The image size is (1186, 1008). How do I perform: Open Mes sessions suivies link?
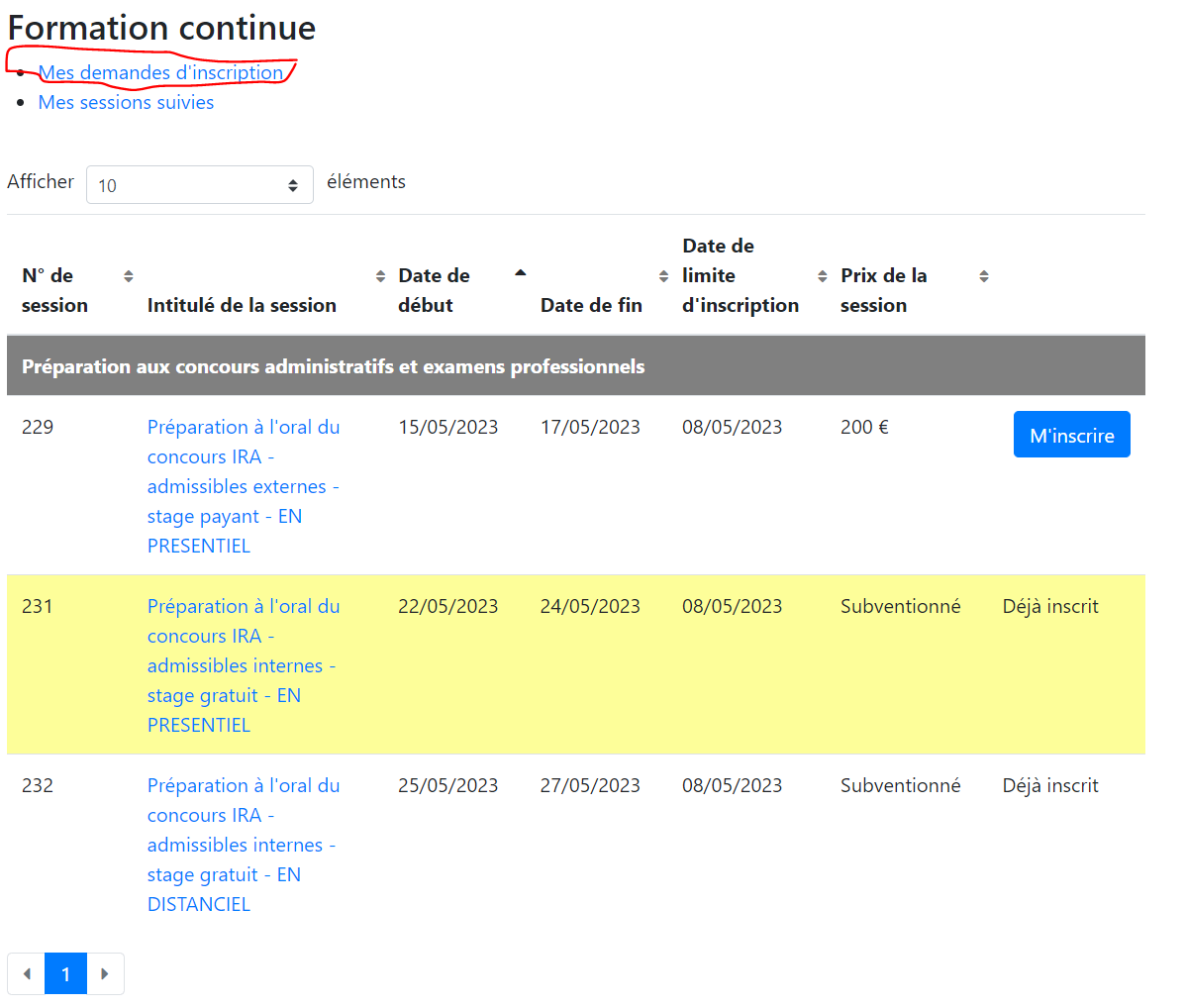tap(127, 102)
